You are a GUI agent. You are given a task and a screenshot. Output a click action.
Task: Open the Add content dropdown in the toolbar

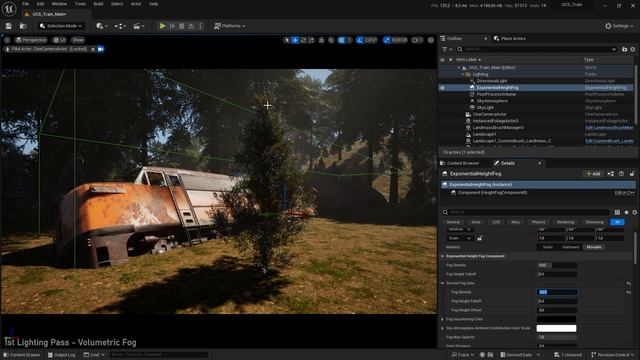click(x=102, y=26)
